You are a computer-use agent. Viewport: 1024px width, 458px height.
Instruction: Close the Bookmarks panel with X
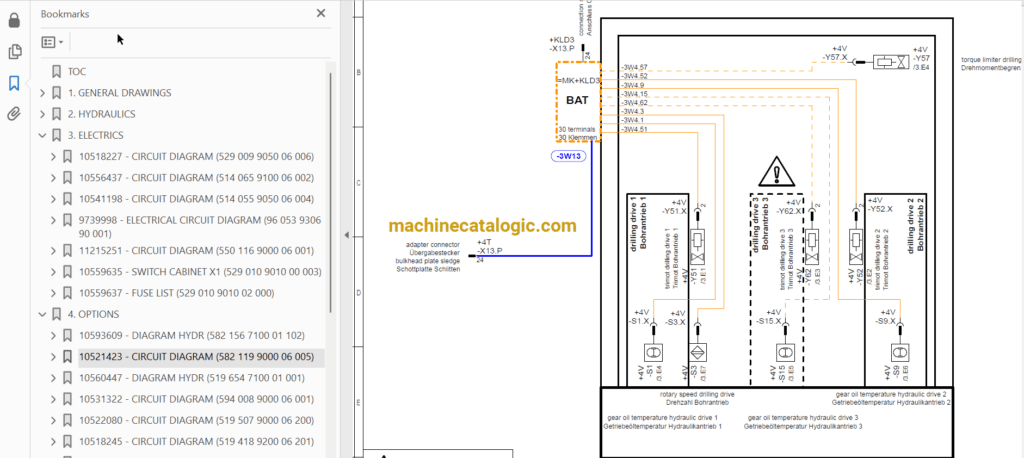click(x=321, y=13)
